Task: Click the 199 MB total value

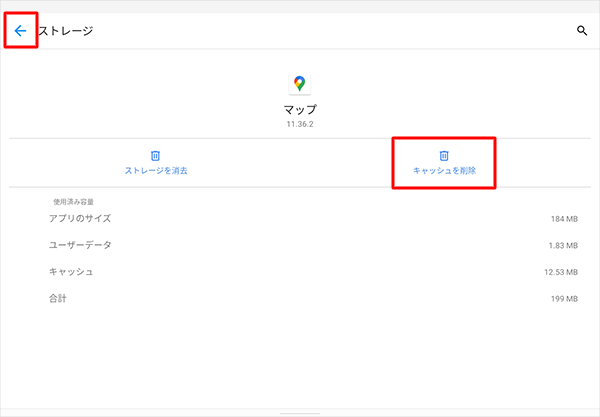Action: click(x=565, y=298)
